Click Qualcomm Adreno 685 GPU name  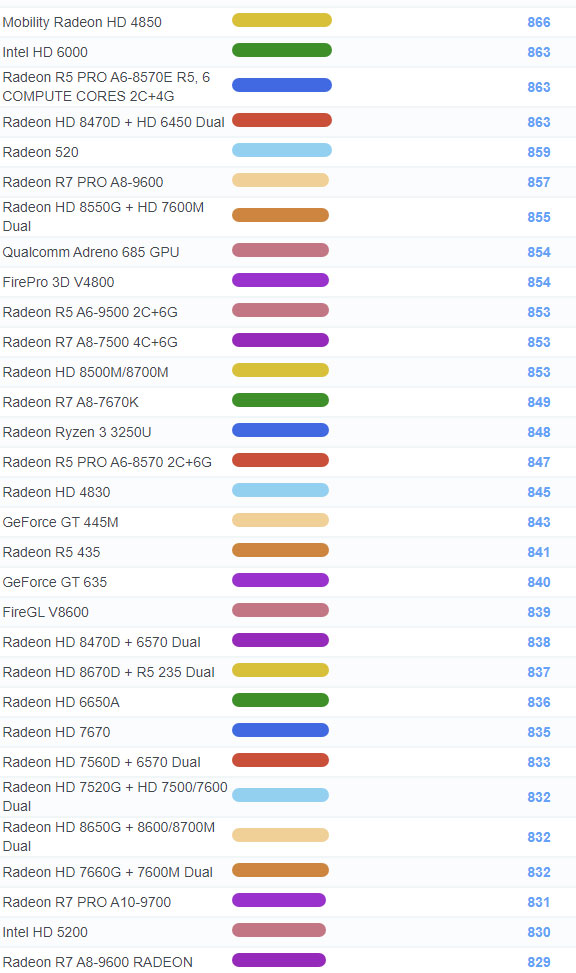coord(91,252)
